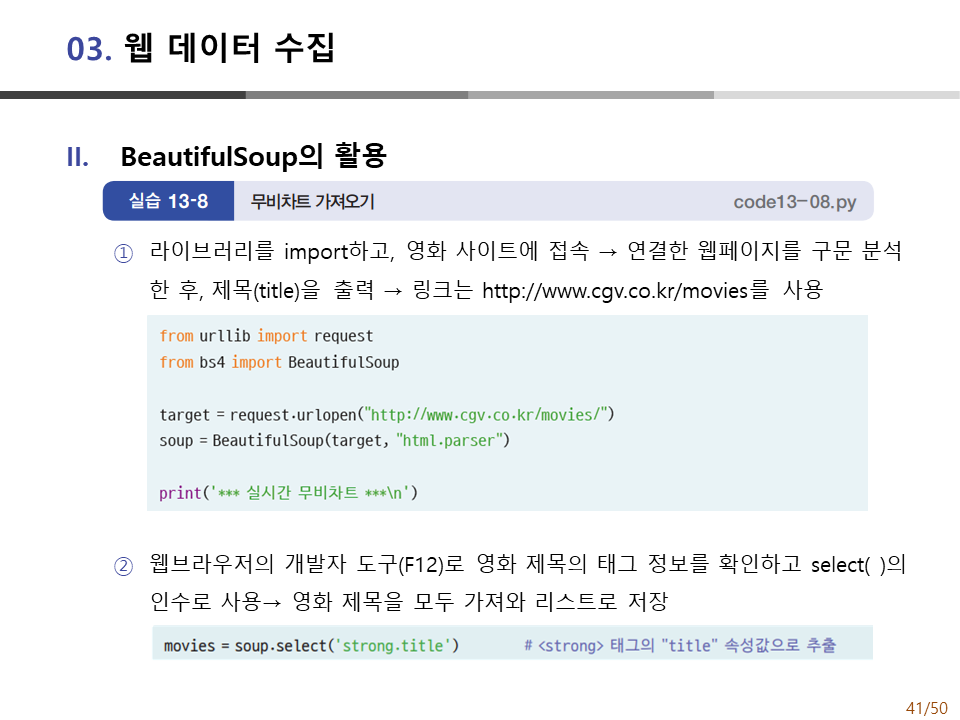
Task: Click the circled number ① step marker
Action: [x=124, y=253]
